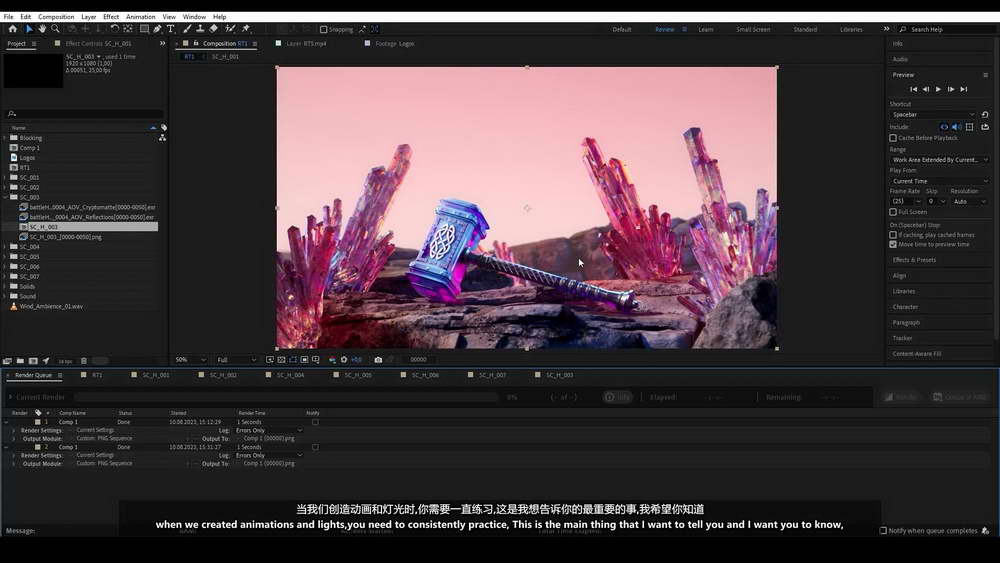Click the show channel color icon
Image resolution: width=1000 pixels, height=563 pixels.
pyautogui.click(x=332, y=360)
